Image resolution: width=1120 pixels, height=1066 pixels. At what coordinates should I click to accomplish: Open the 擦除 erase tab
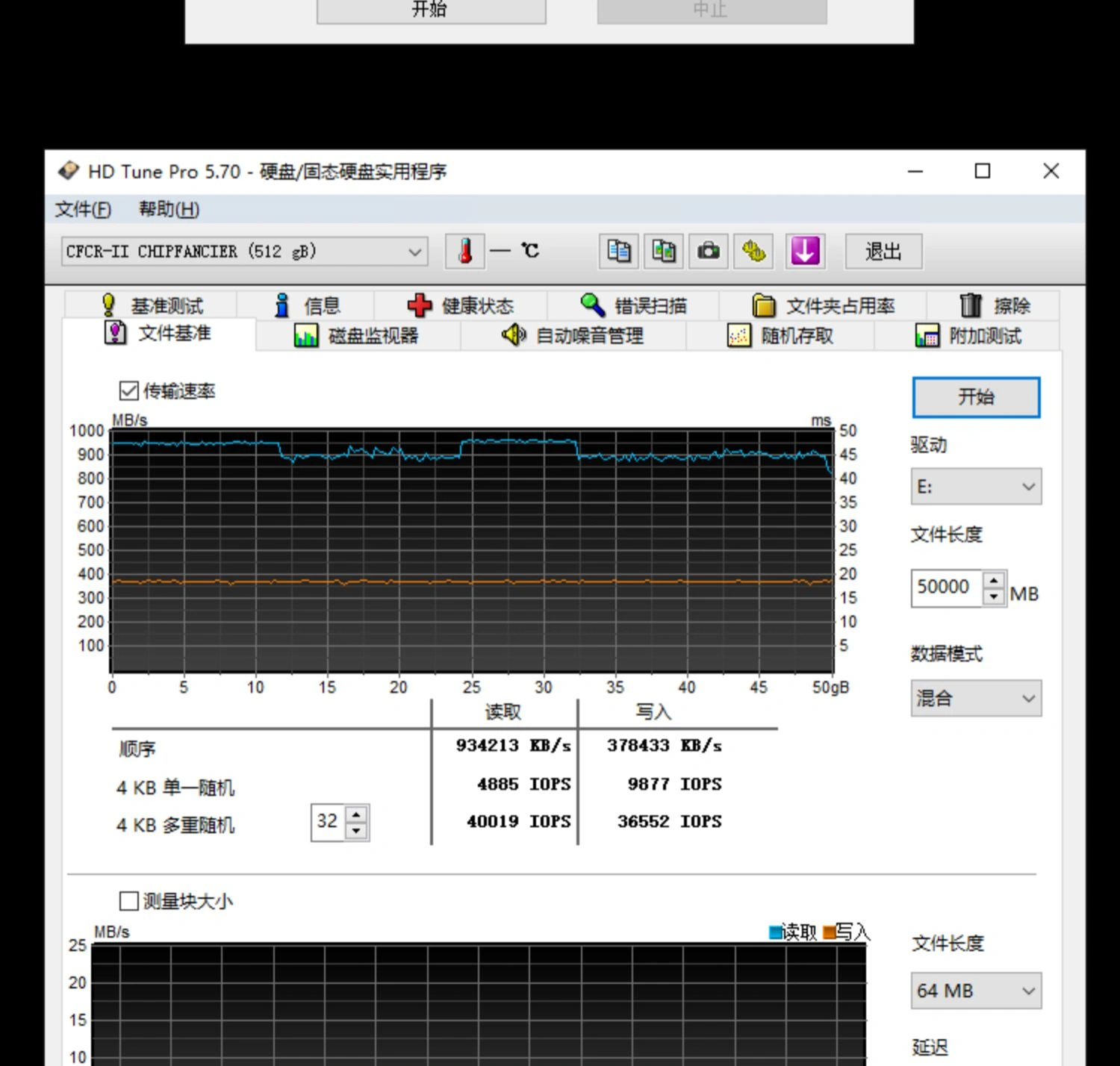994,305
